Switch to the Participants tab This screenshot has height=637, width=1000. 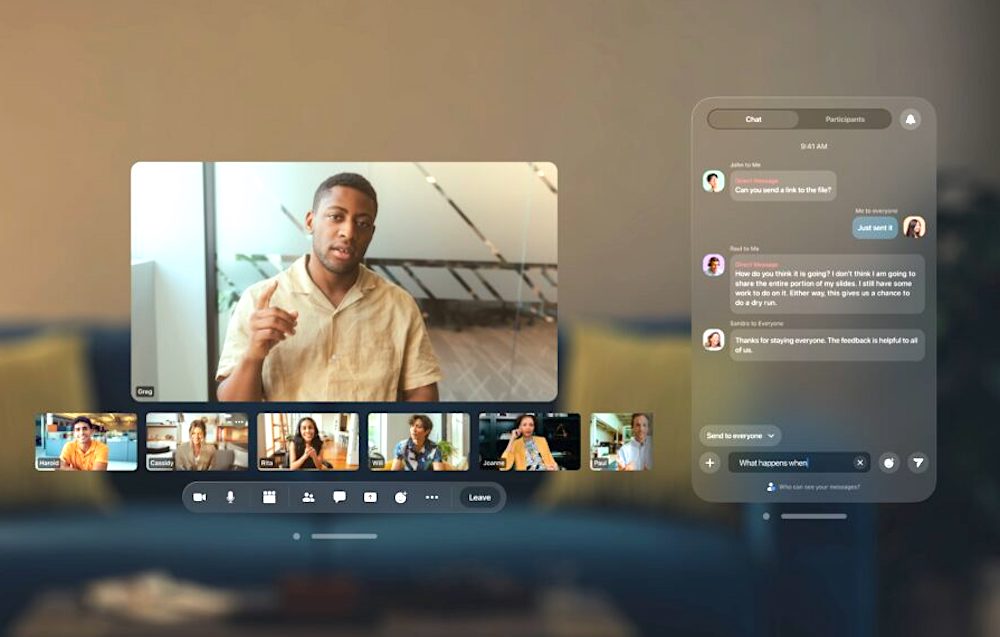[x=845, y=119]
